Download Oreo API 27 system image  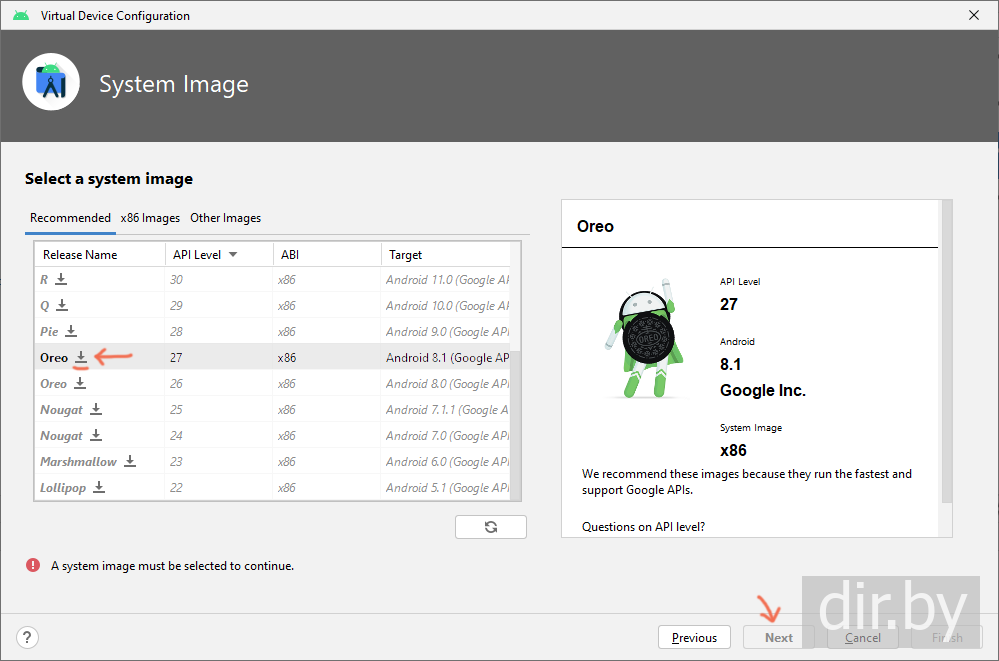[81, 357]
